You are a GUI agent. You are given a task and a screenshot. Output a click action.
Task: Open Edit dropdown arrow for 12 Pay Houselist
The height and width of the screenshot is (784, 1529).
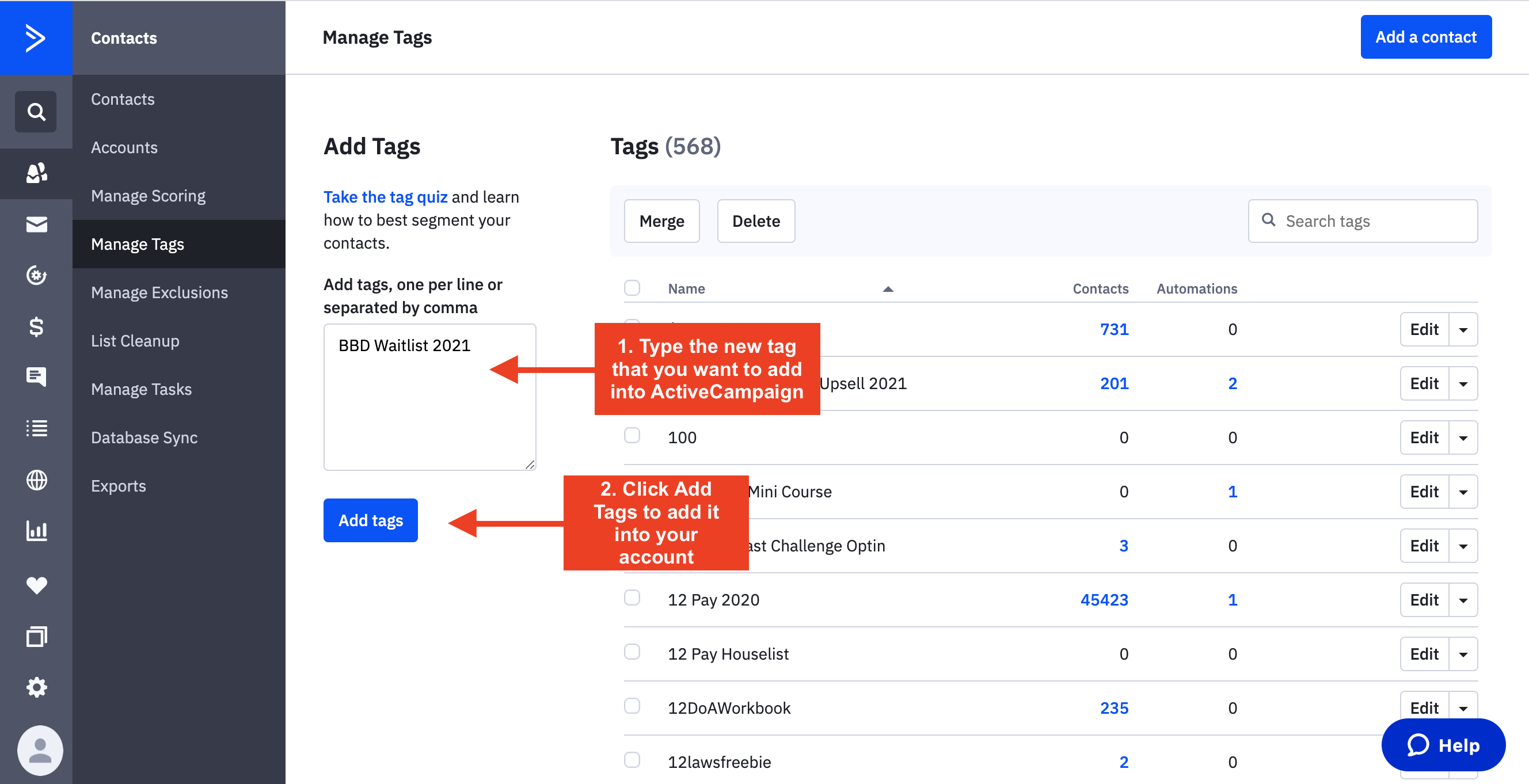click(1463, 654)
